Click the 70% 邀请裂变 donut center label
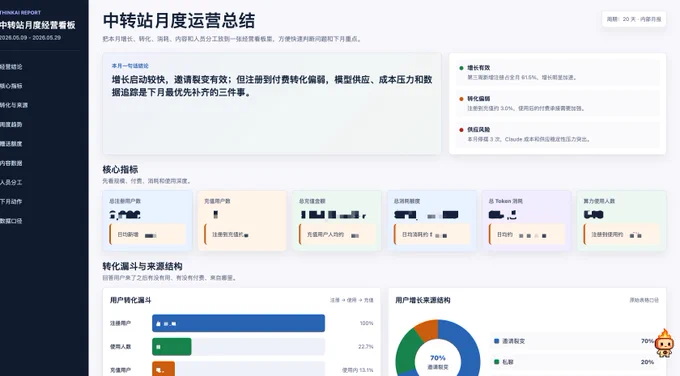The image size is (680, 376). (438, 362)
